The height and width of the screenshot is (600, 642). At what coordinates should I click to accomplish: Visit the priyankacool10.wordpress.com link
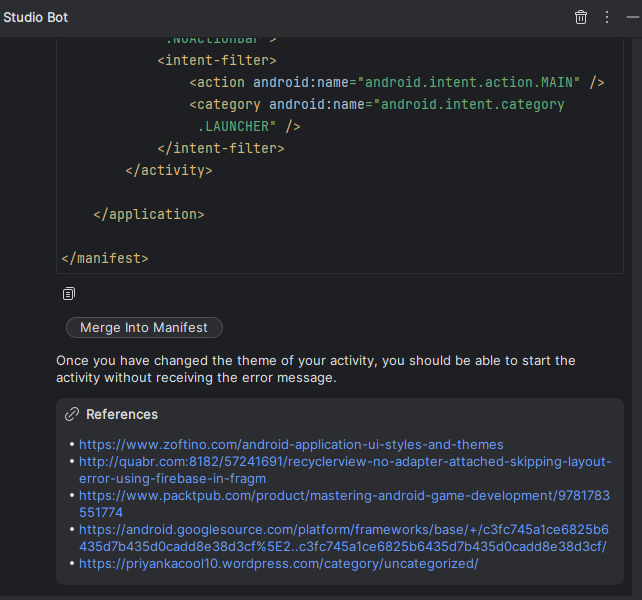pyautogui.click(x=279, y=563)
